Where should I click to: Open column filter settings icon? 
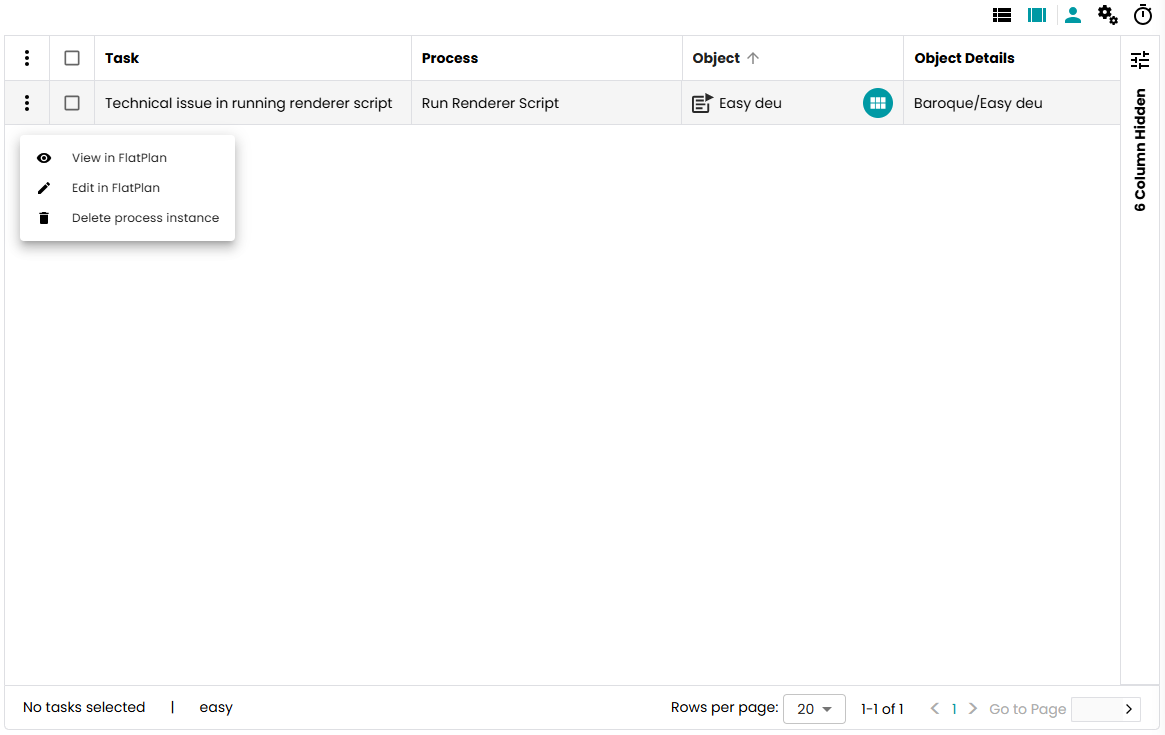(1140, 60)
